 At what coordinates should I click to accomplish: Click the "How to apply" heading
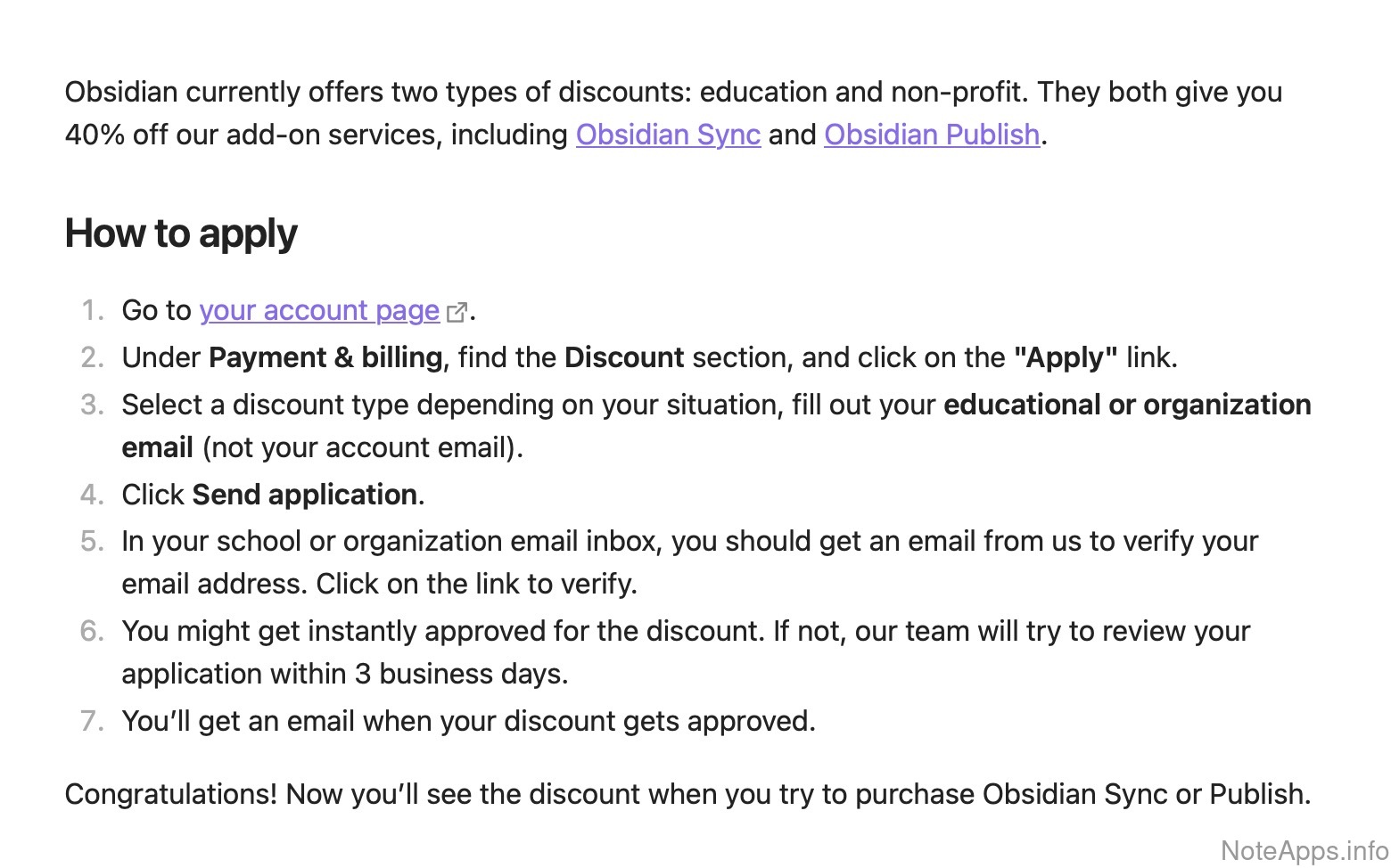(x=181, y=233)
